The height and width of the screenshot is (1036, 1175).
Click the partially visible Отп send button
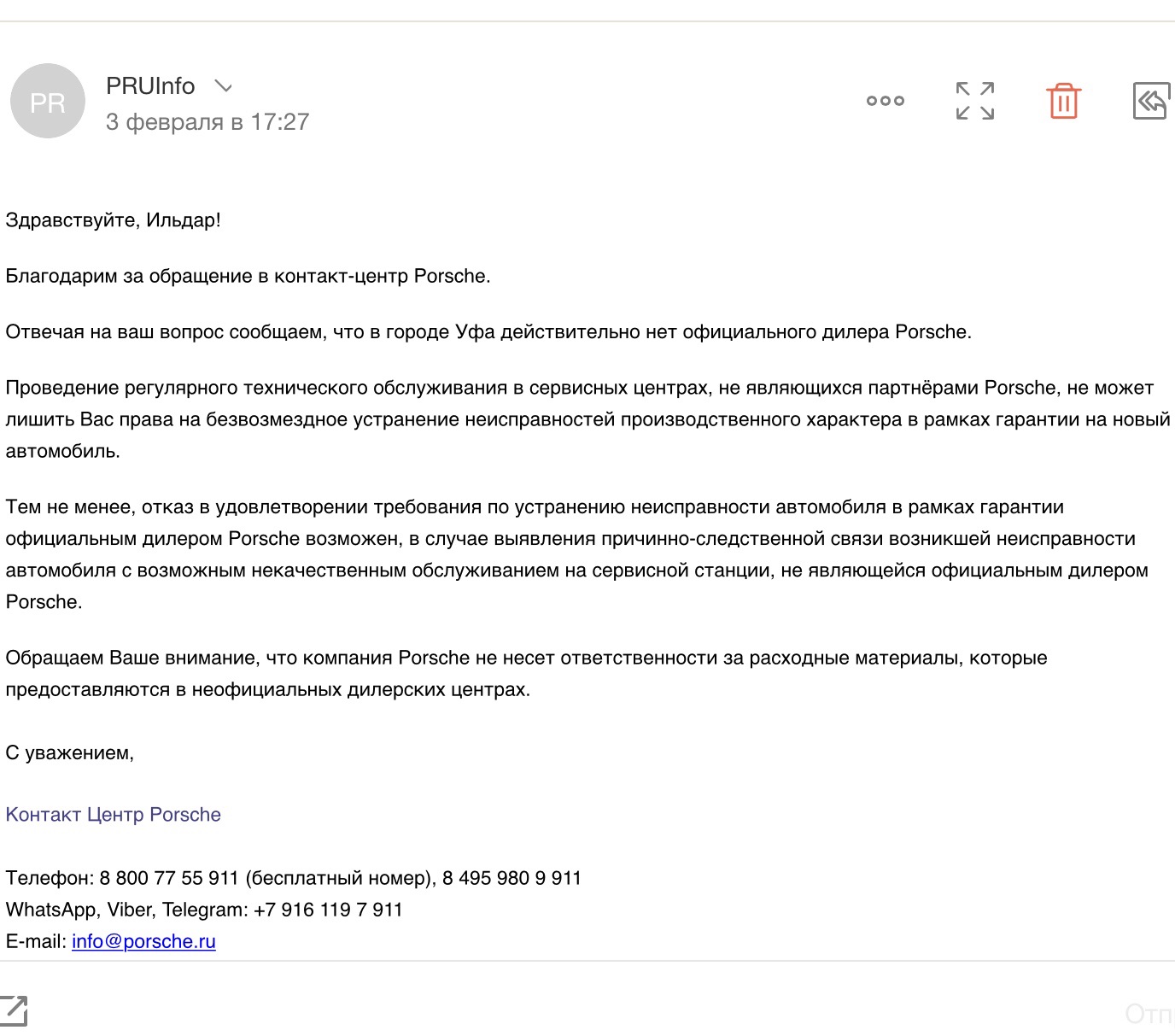(1149, 1013)
